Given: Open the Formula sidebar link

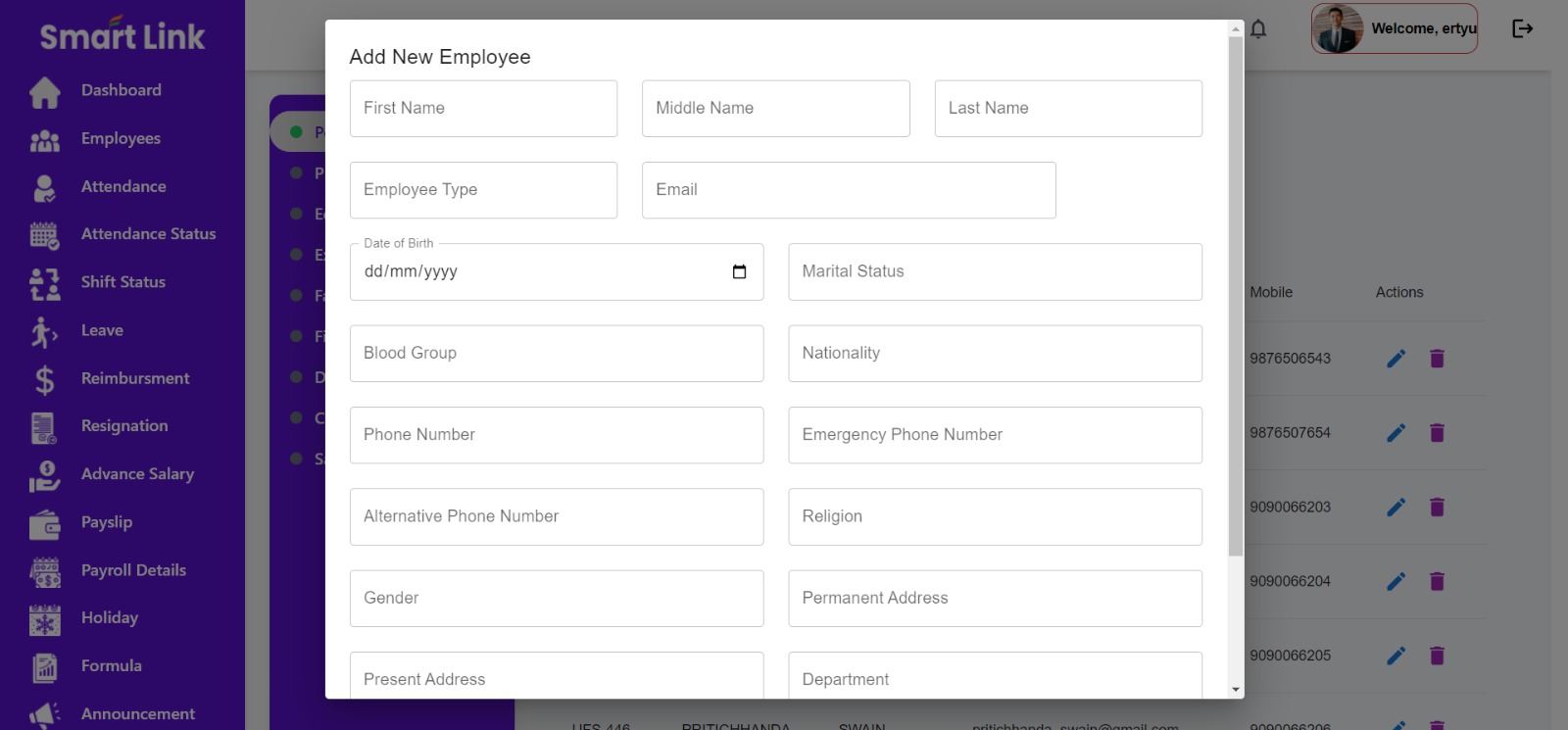Looking at the screenshot, I should tap(112, 666).
